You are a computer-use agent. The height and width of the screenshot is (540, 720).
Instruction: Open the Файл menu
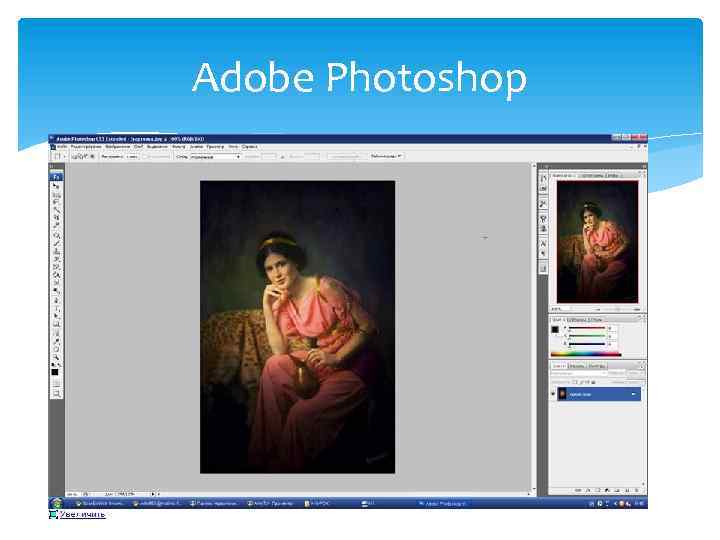(x=62, y=147)
